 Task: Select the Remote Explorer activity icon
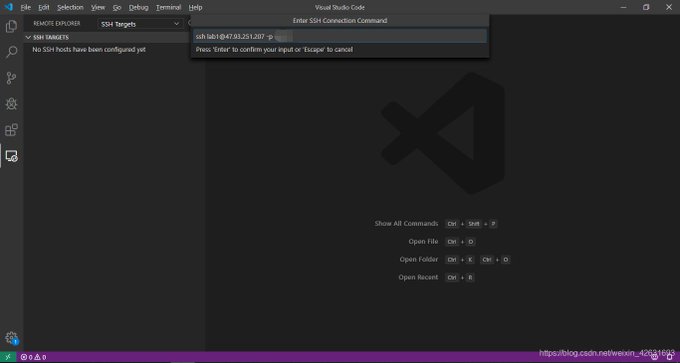pos(11,156)
